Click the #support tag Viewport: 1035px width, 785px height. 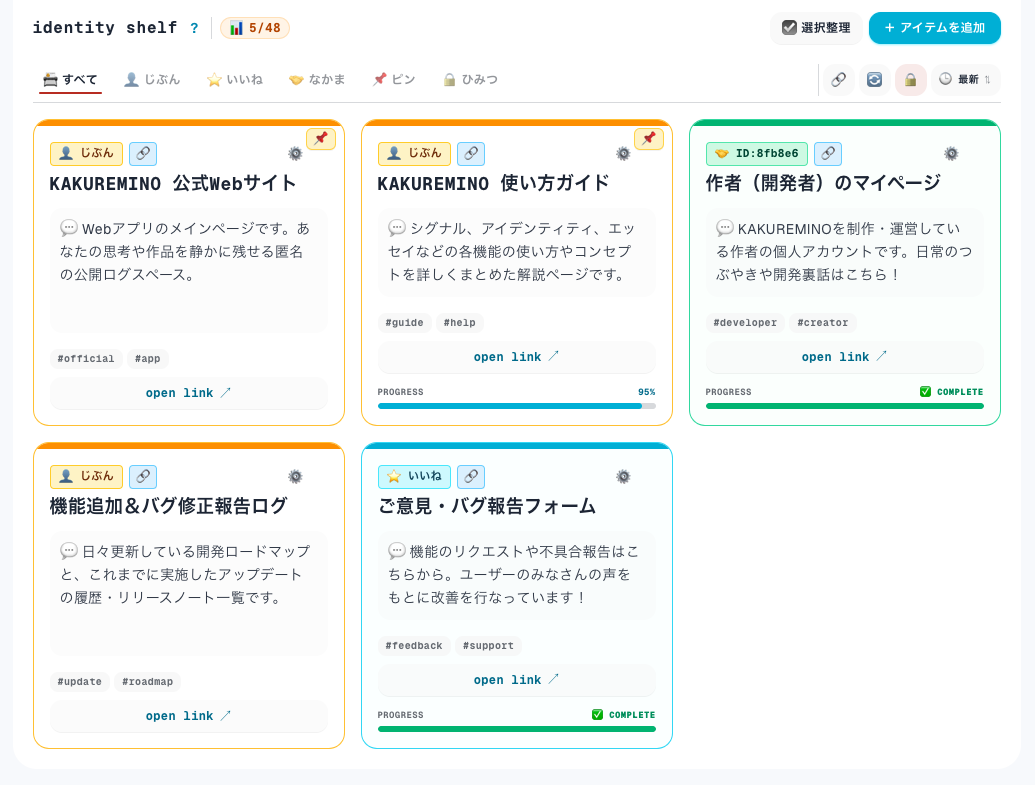tap(488, 646)
